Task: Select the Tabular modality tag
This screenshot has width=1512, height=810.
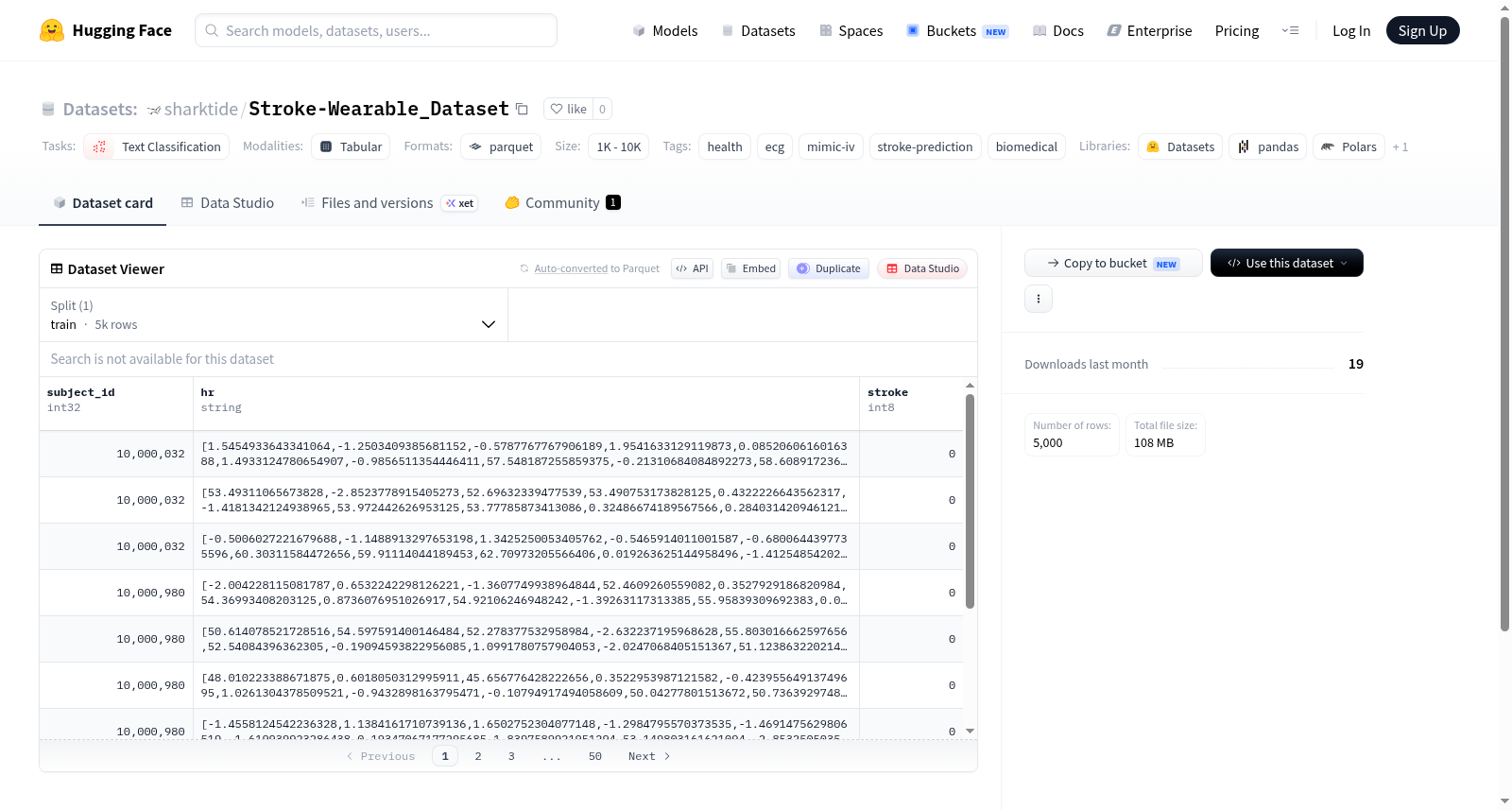Action: pyautogui.click(x=351, y=146)
